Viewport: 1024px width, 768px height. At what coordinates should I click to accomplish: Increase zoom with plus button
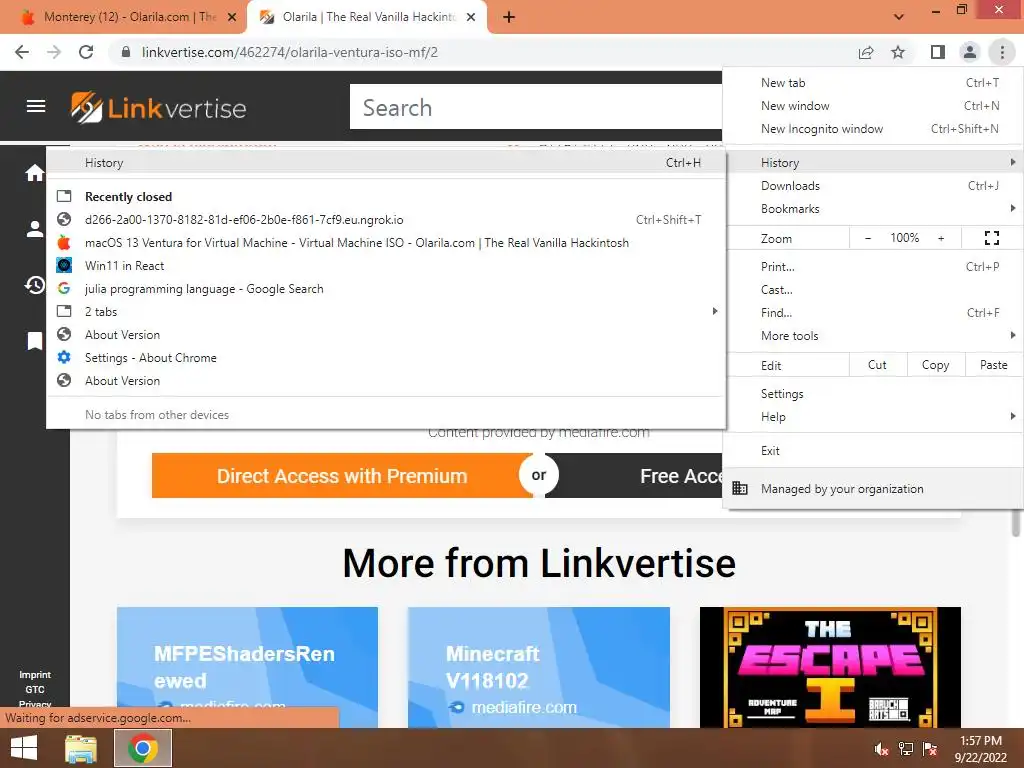tap(941, 238)
